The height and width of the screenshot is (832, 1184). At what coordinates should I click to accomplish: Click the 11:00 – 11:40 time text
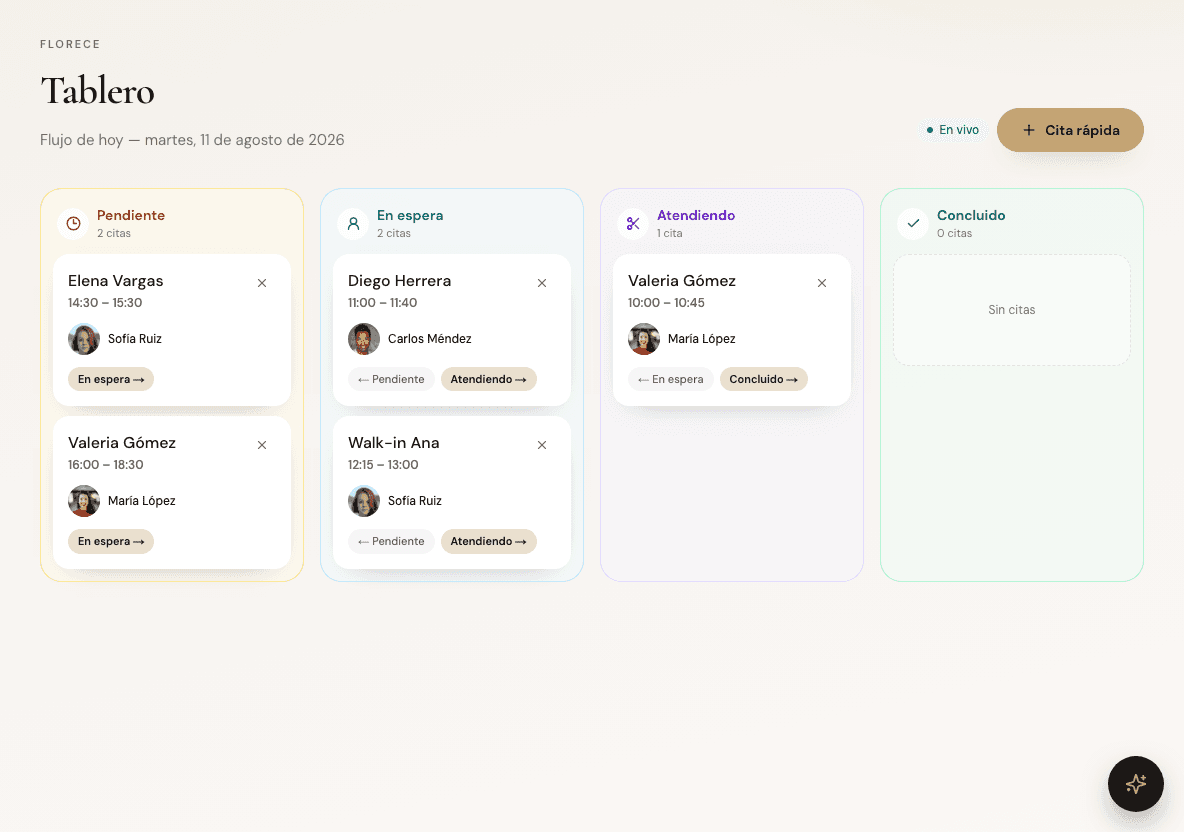383,303
